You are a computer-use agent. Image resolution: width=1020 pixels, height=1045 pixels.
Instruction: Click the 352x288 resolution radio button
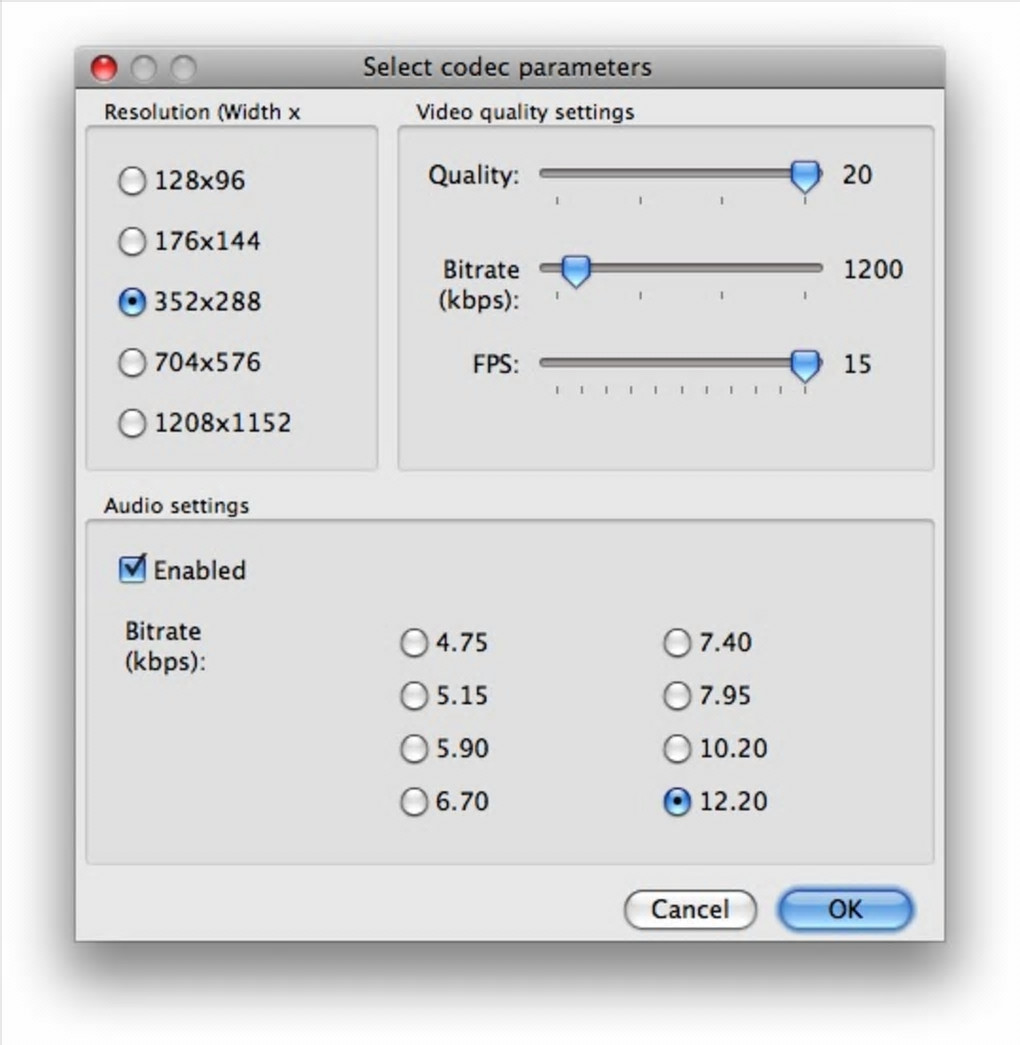click(x=132, y=302)
